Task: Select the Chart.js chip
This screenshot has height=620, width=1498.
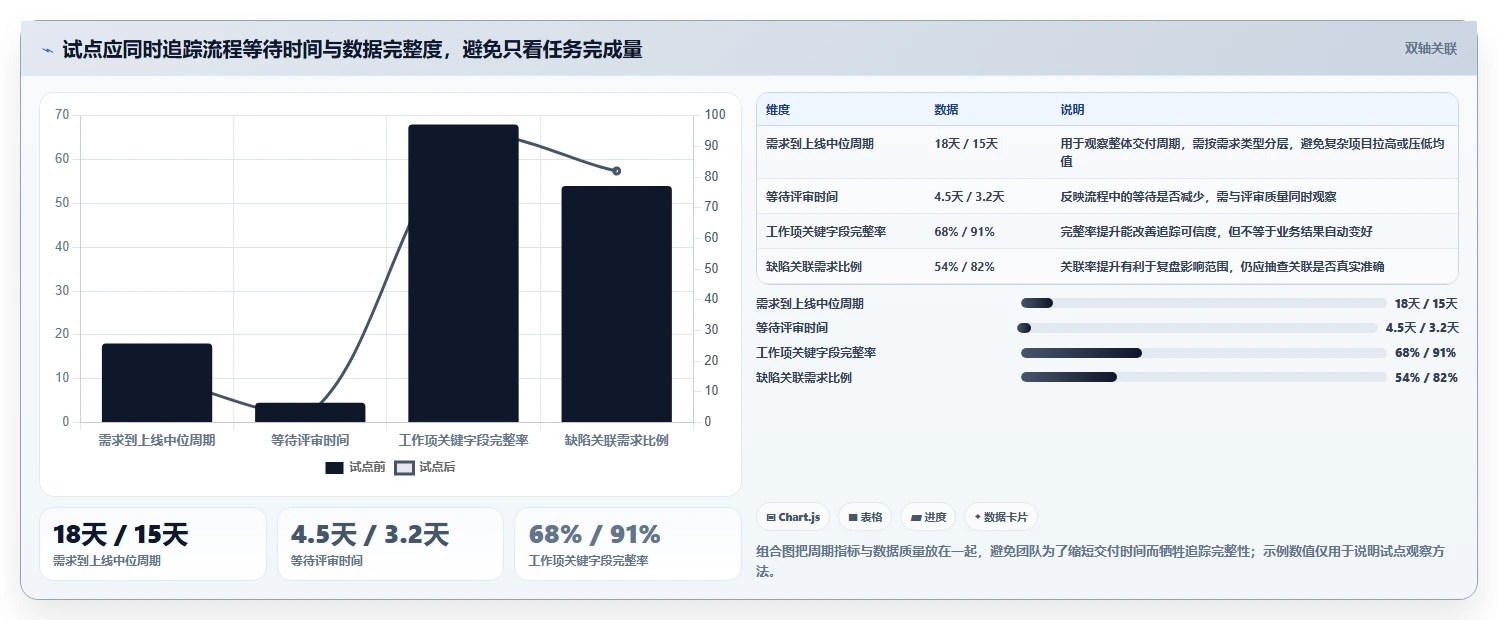Action: click(793, 517)
